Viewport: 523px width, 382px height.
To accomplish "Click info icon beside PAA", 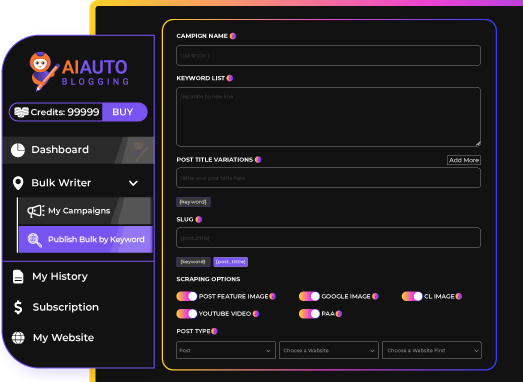I will pos(339,314).
